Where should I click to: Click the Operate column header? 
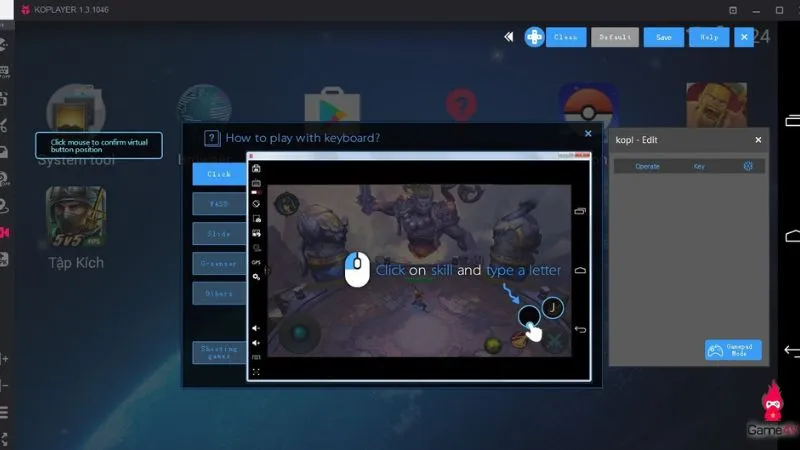(x=647, y=166)
